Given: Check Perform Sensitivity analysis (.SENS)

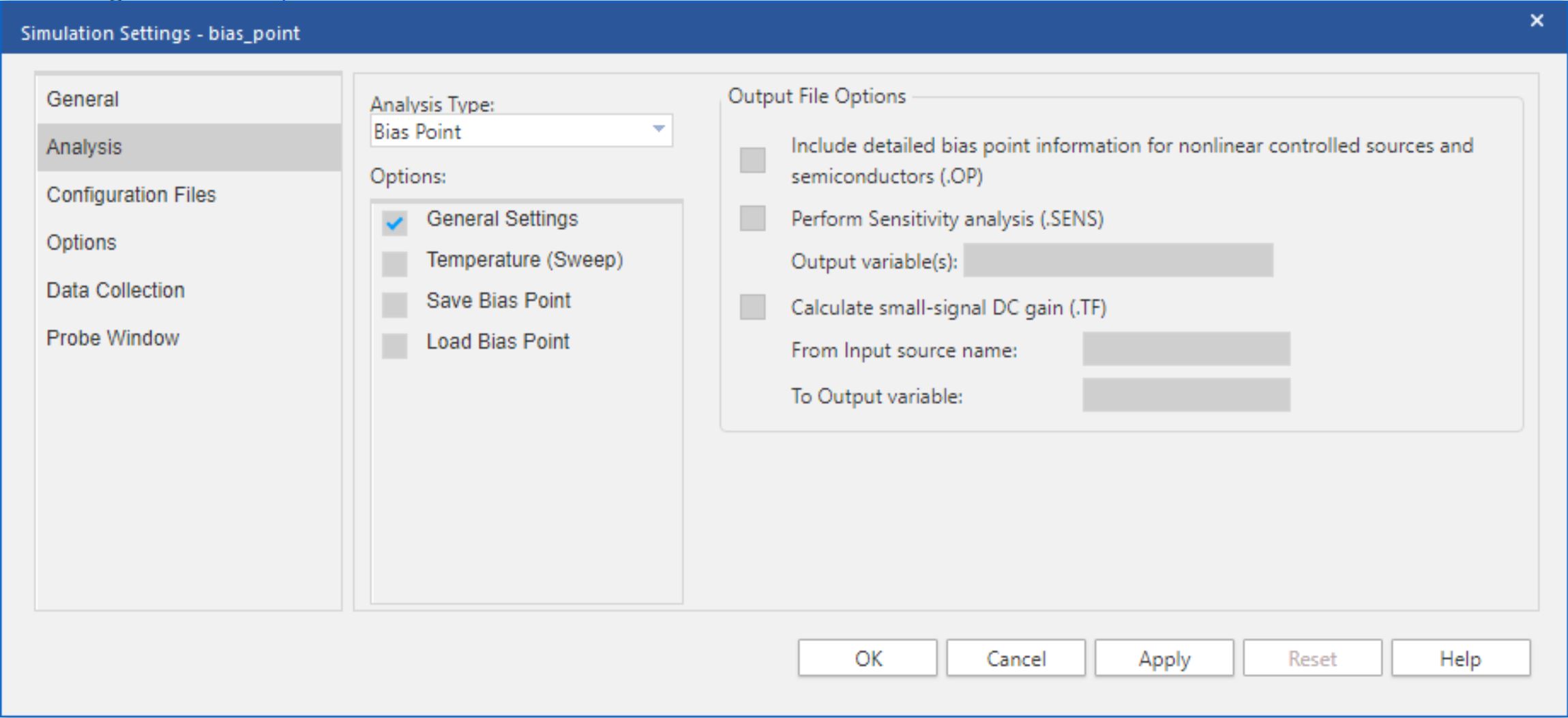Looking at the screenshot, I should (x=753, y=220).
